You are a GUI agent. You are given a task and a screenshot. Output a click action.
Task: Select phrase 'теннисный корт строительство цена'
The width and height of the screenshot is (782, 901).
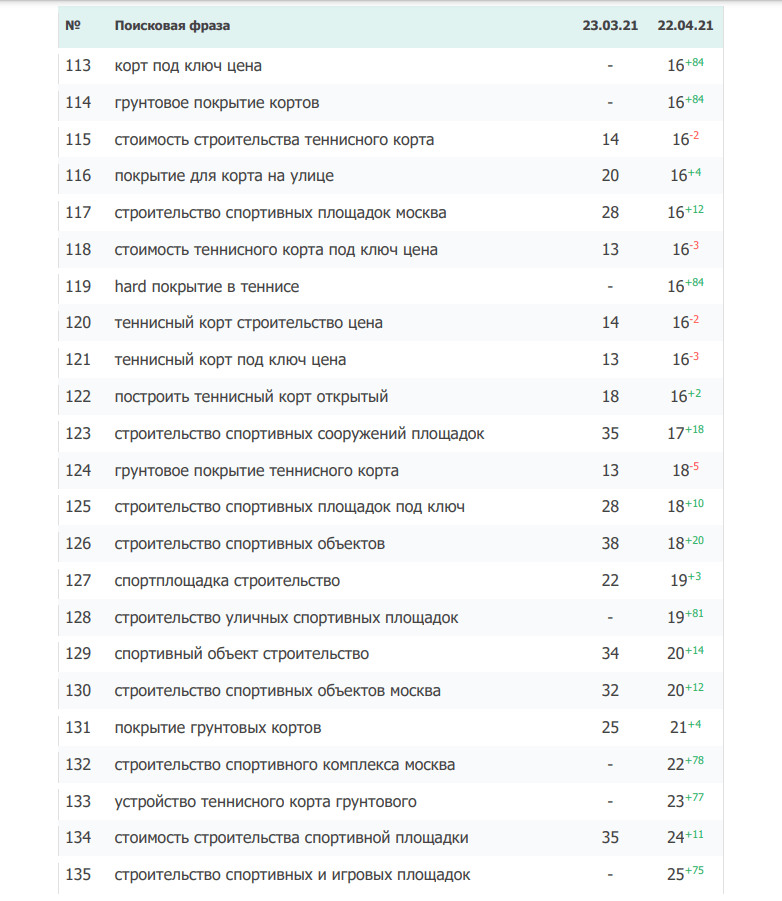(248, 323)
